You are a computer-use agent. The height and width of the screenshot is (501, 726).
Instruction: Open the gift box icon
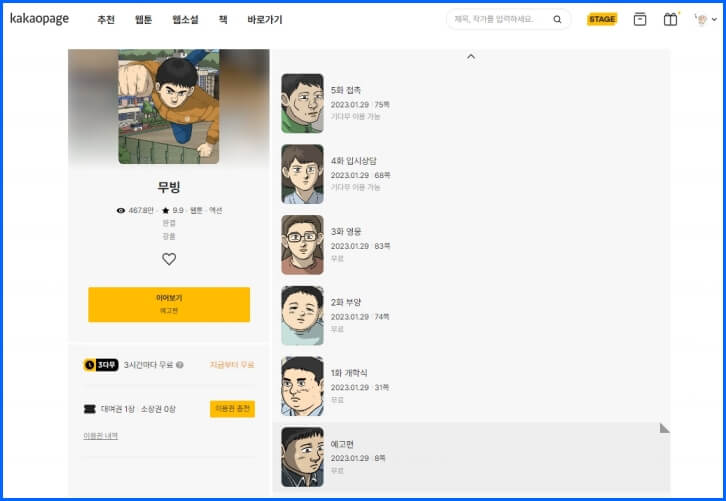(x=670, y=19)
